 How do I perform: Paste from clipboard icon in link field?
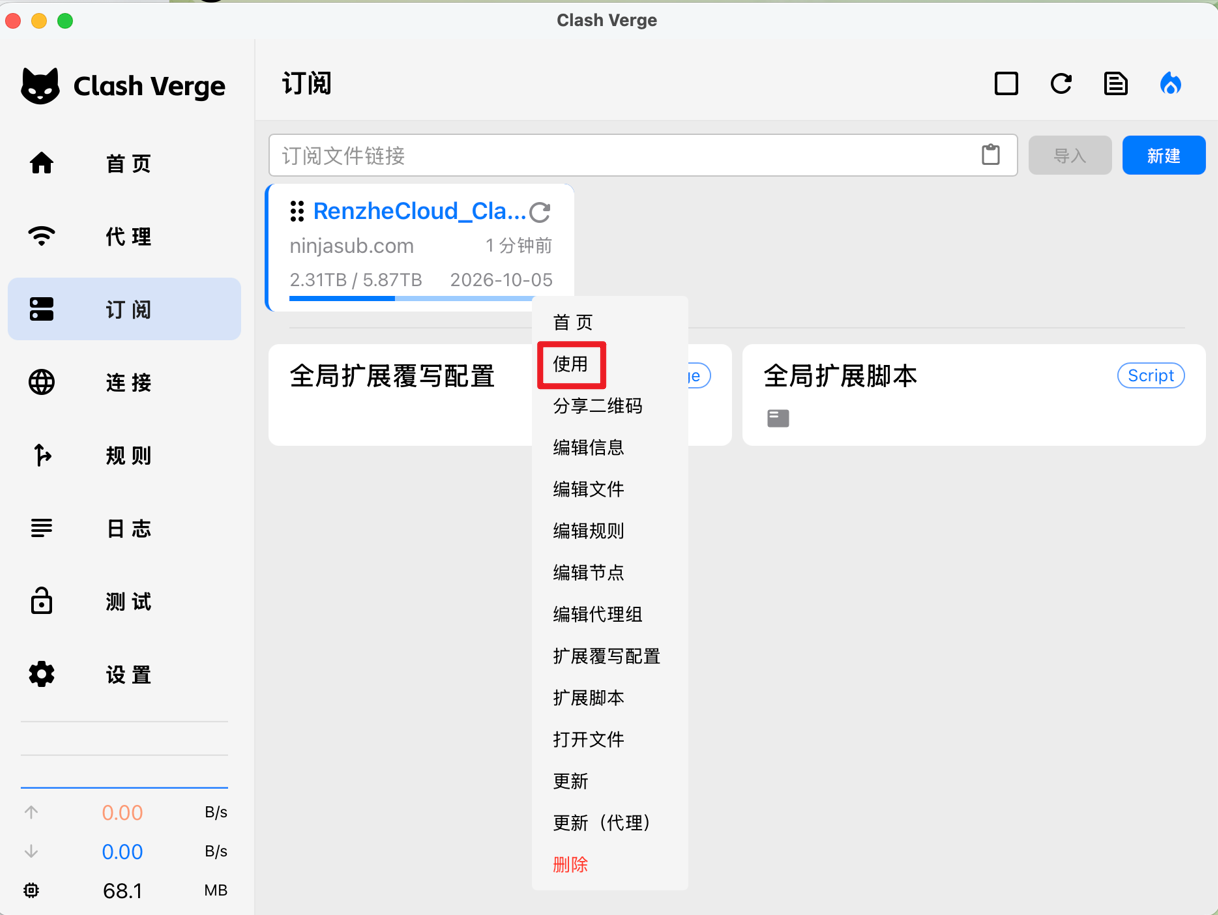point(991,155)
